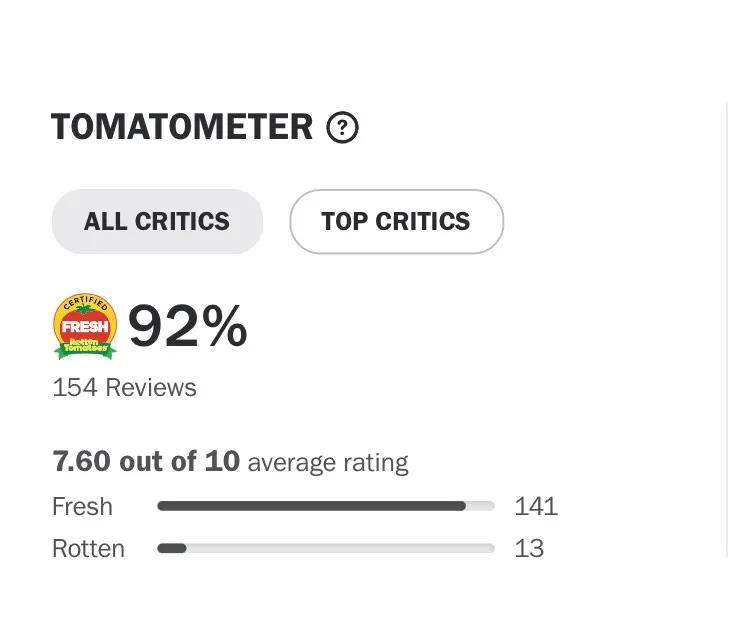Click the yellow CERTIFIED arc atop the badge
752x631 pixels.
85,302
